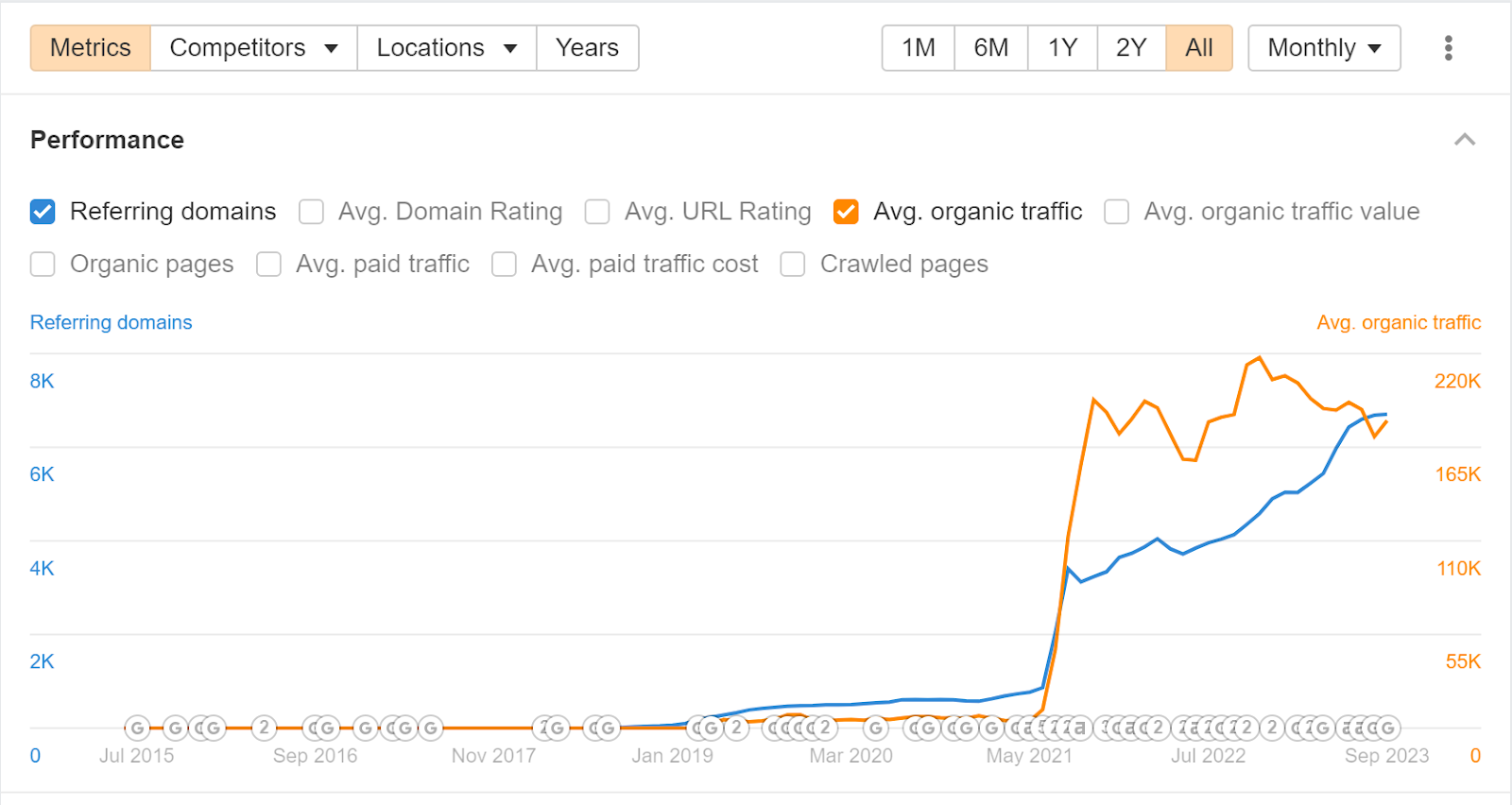Click the '2' marker right of Jan 2019
This screenshot has height=805, width=1512.
736,728
